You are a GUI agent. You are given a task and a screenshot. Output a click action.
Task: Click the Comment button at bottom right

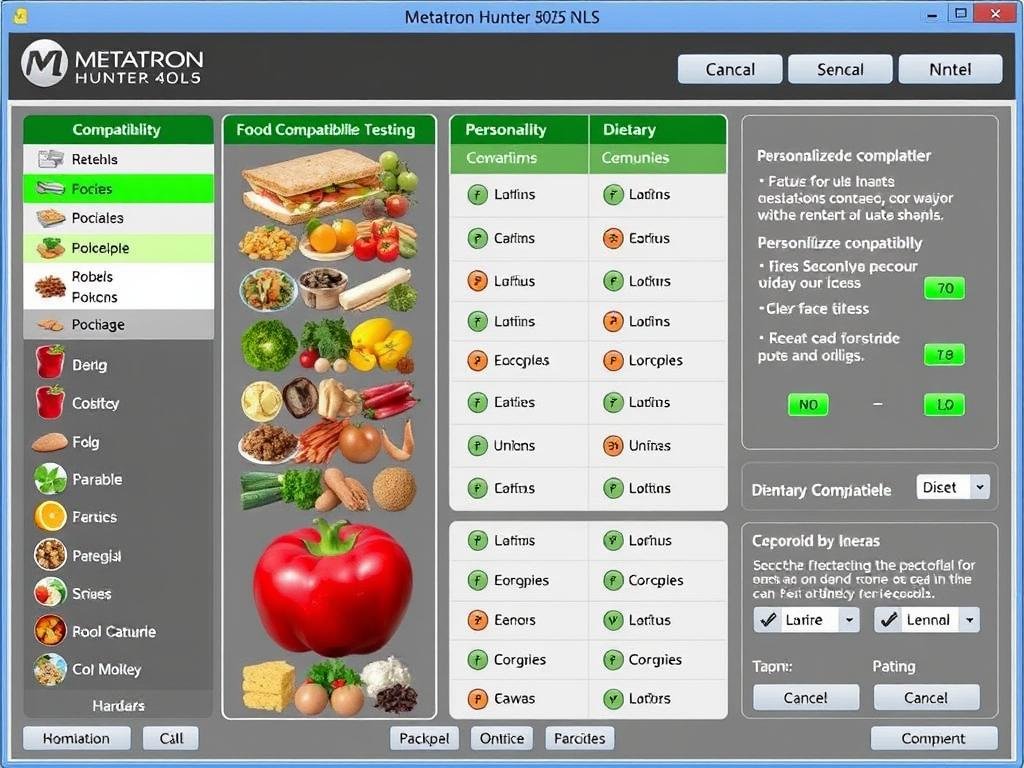(x=934, y=738)
